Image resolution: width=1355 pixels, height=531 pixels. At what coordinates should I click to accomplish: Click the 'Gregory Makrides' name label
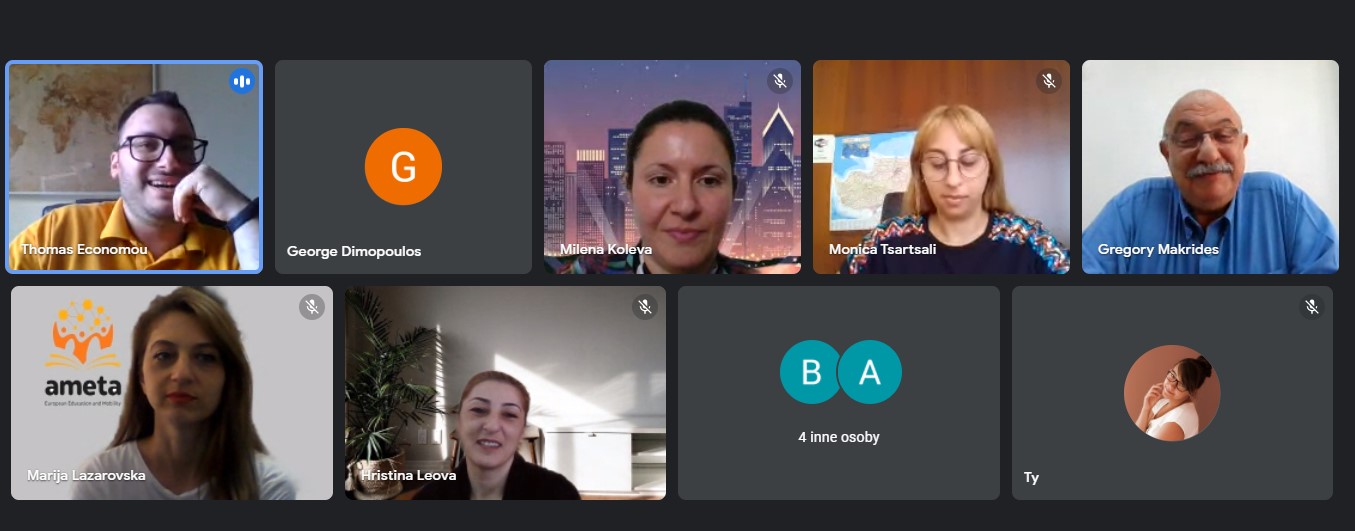tap(1158, 249)
